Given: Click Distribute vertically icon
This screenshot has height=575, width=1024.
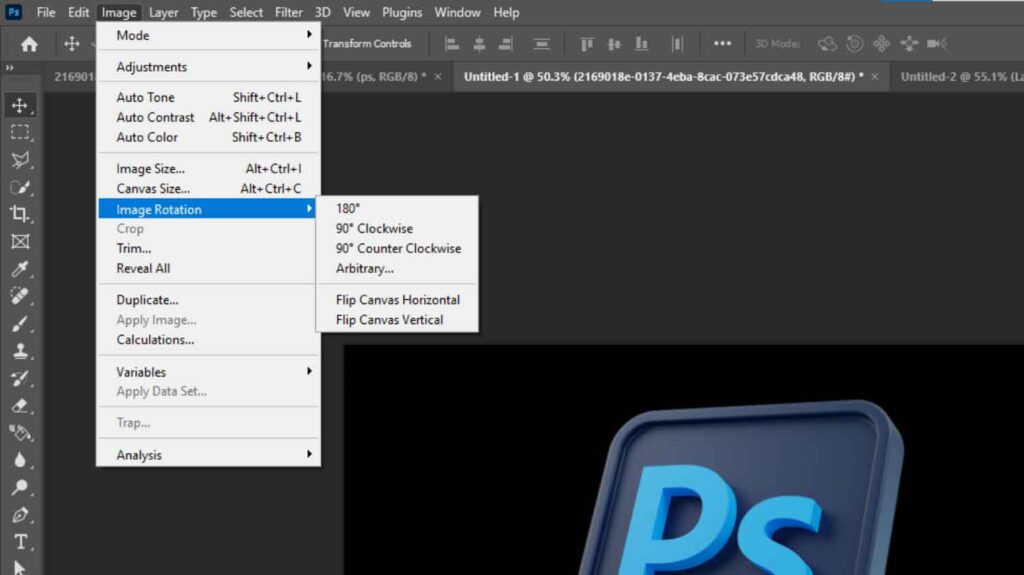Looking at the screenshot, I should (541, 44).
